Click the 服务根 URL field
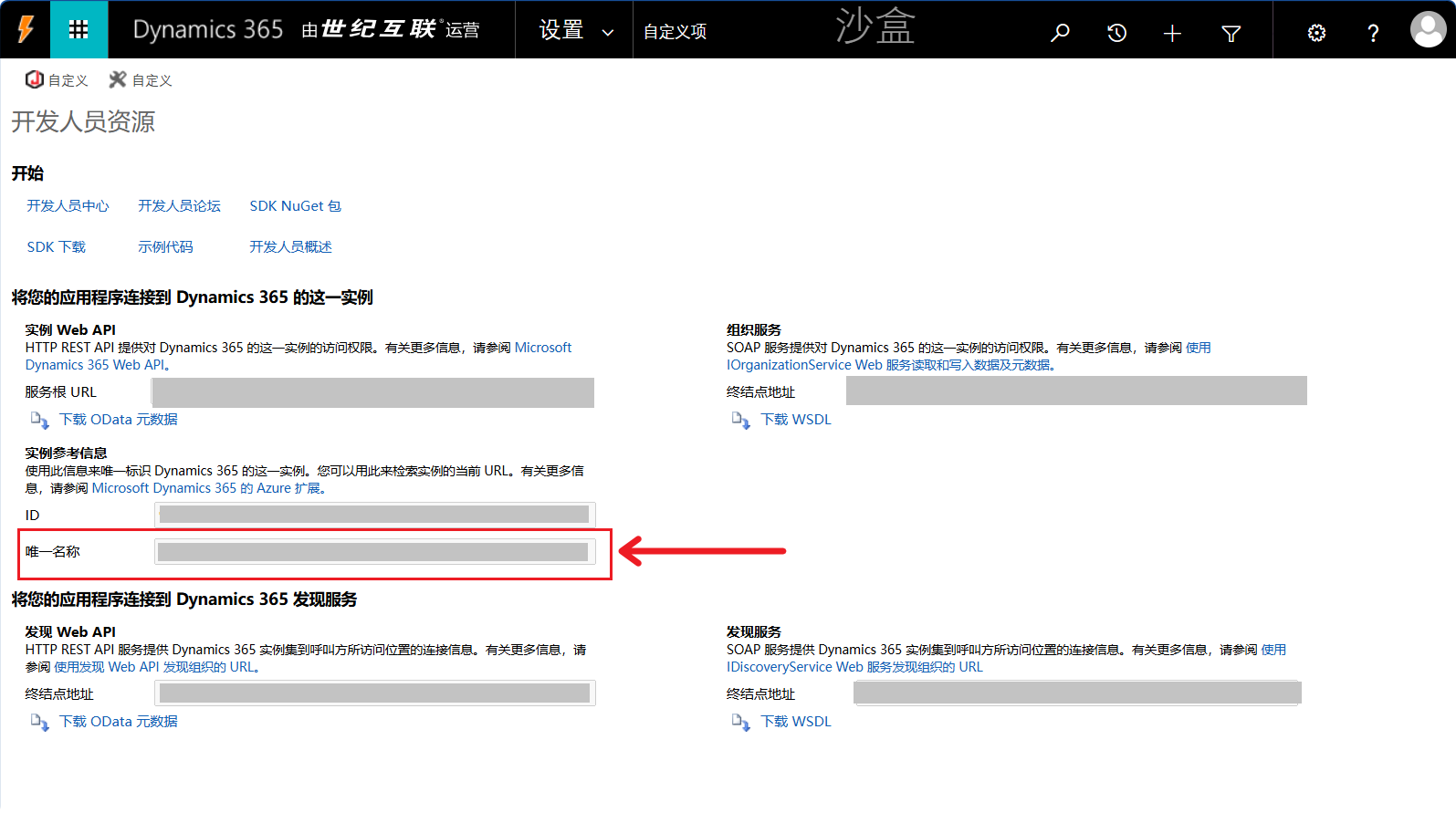This screenshot has width=1456, height=813. [x=373, y=392]
